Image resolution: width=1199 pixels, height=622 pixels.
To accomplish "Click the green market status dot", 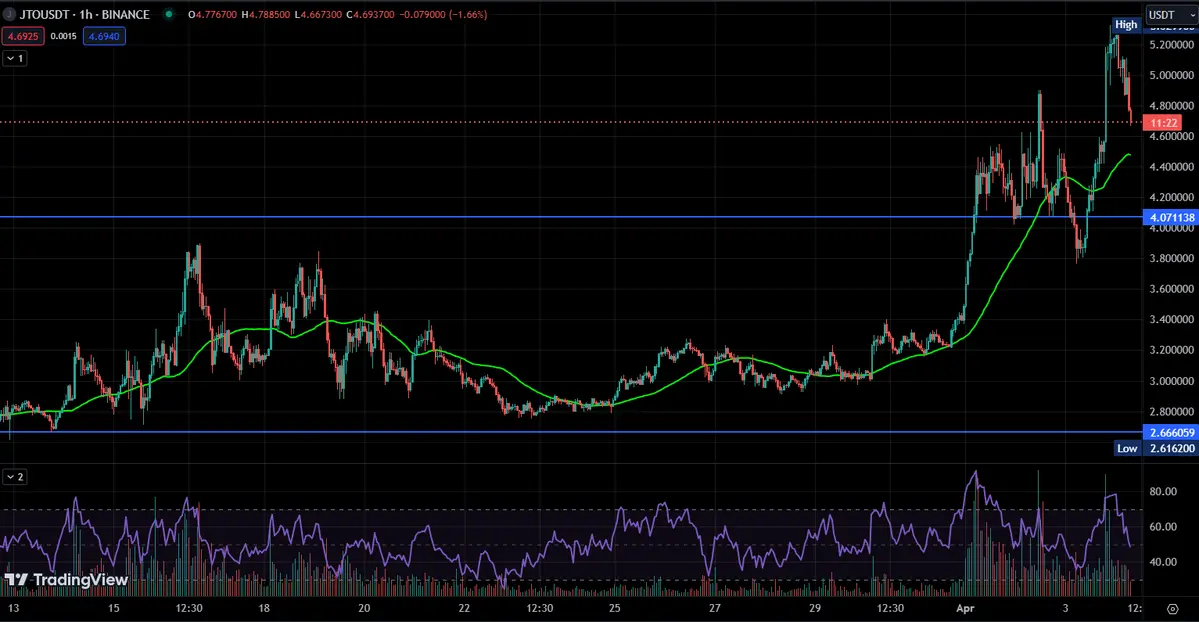I will pos(169,15).
